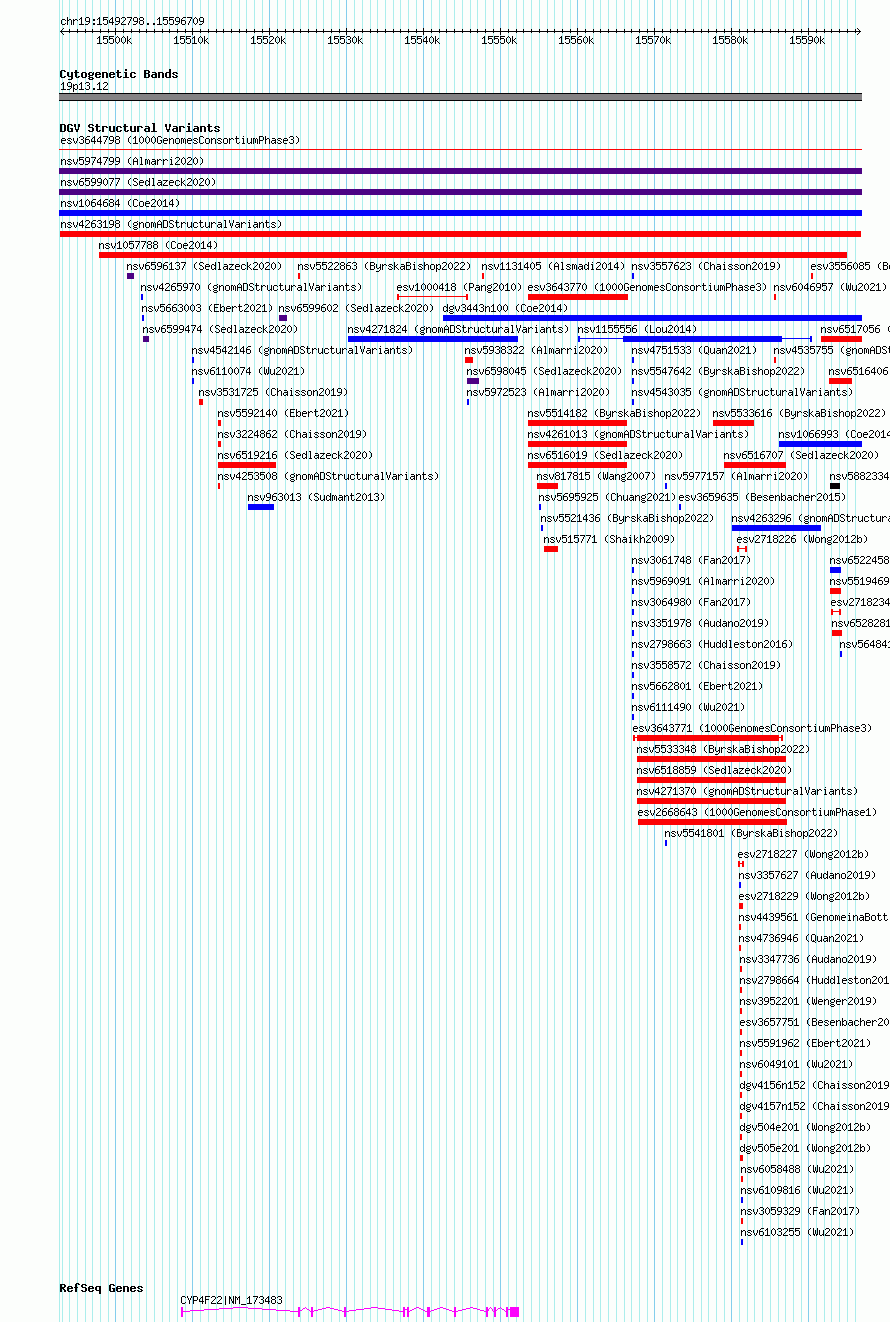Click the Cytogenetic Bands track title
This screenshot has width=890, height=1322.
pos(119,74)
